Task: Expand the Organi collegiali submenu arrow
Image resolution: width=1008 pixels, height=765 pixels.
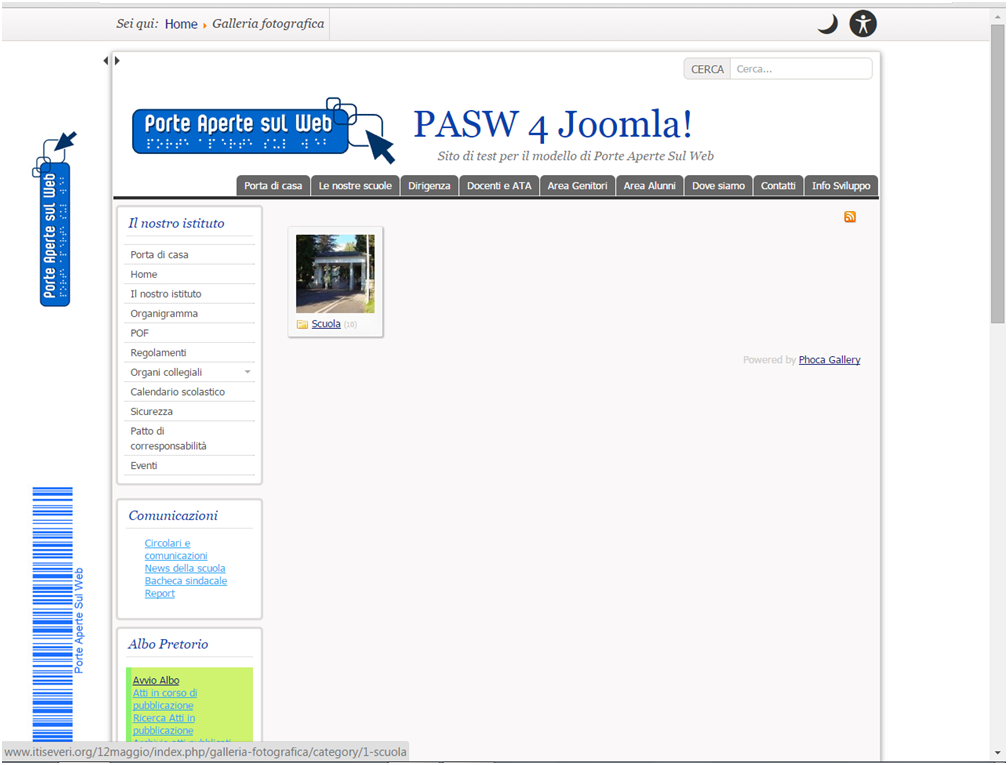Action: (x=247, y=372)
